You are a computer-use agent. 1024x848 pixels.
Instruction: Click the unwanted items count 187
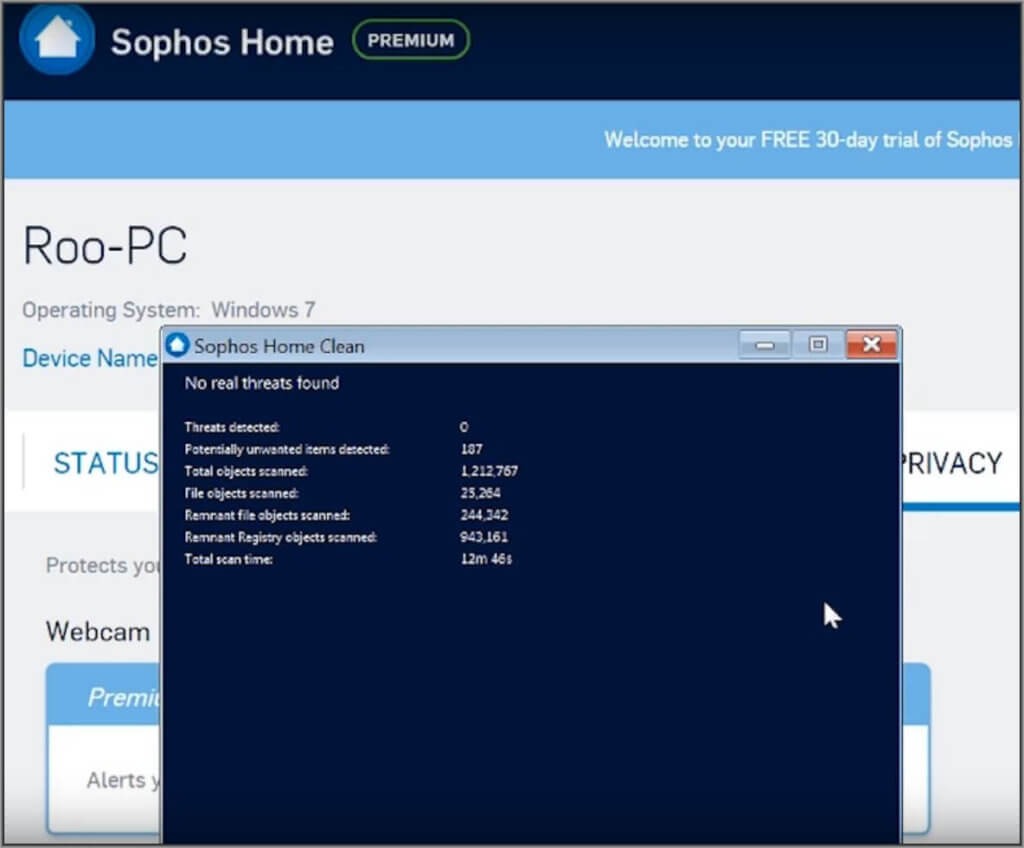(472, 449)
